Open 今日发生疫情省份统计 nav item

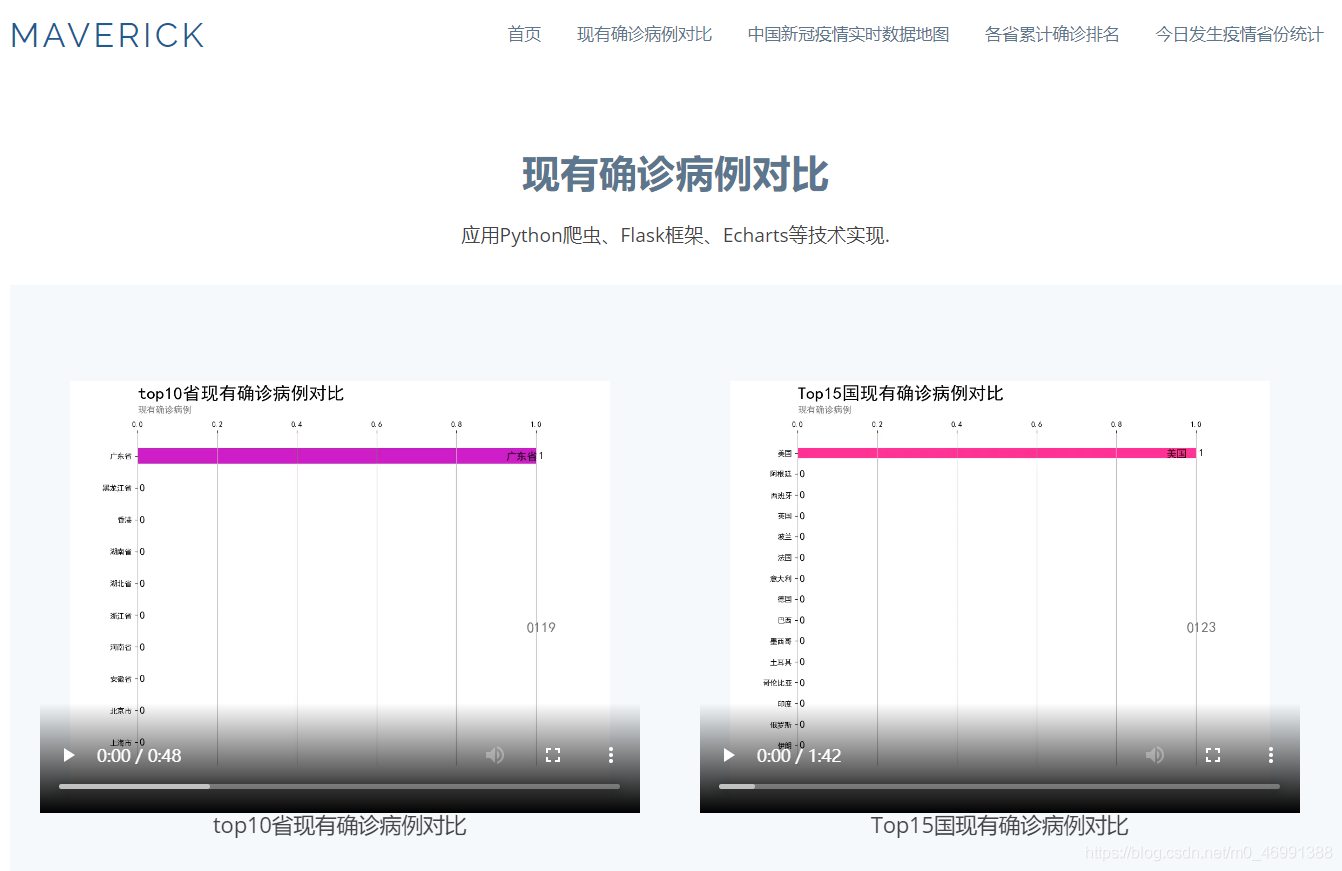tap(1240, 35)
